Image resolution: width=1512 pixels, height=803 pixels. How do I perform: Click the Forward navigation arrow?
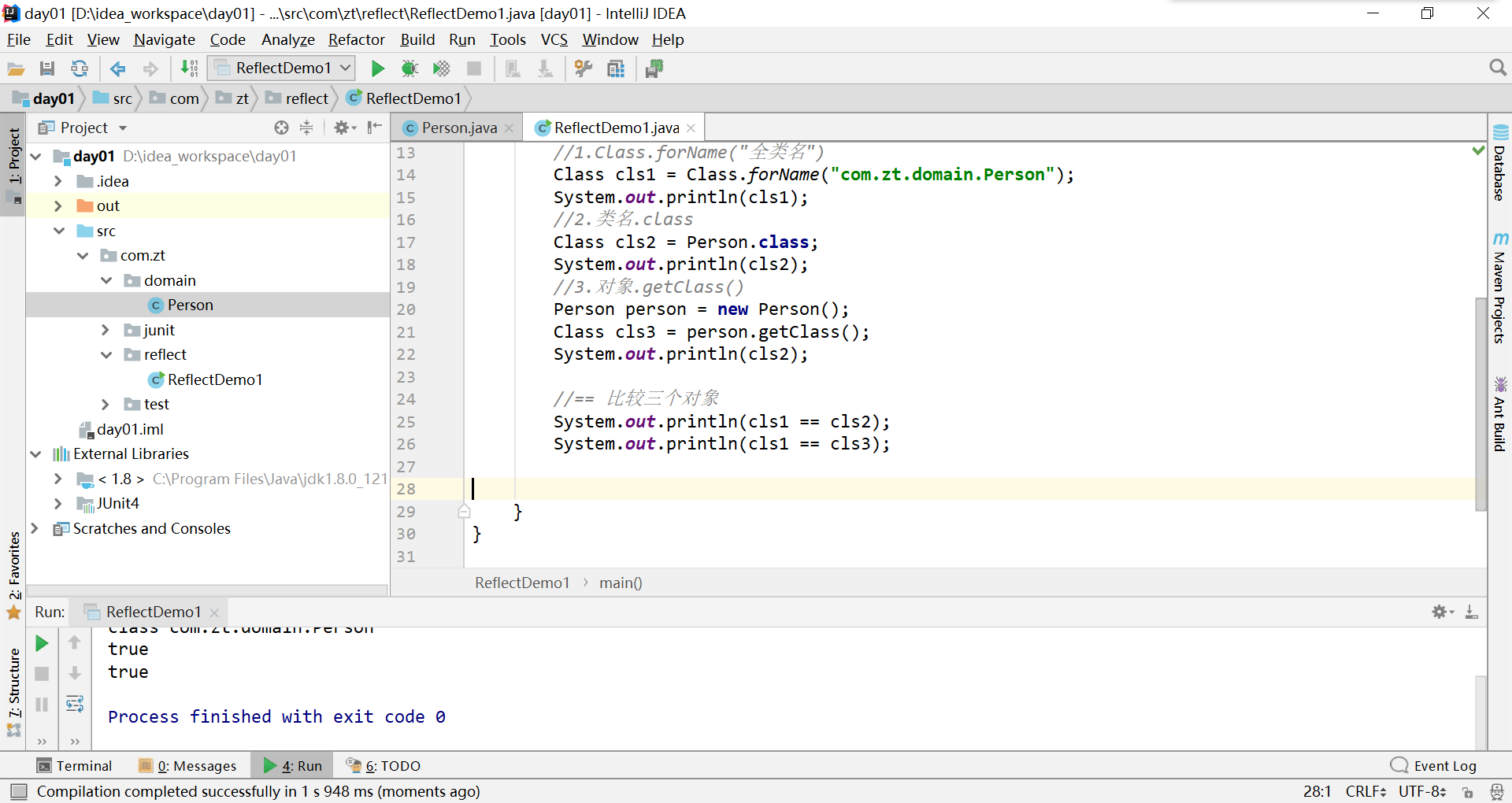coord(150,68)
